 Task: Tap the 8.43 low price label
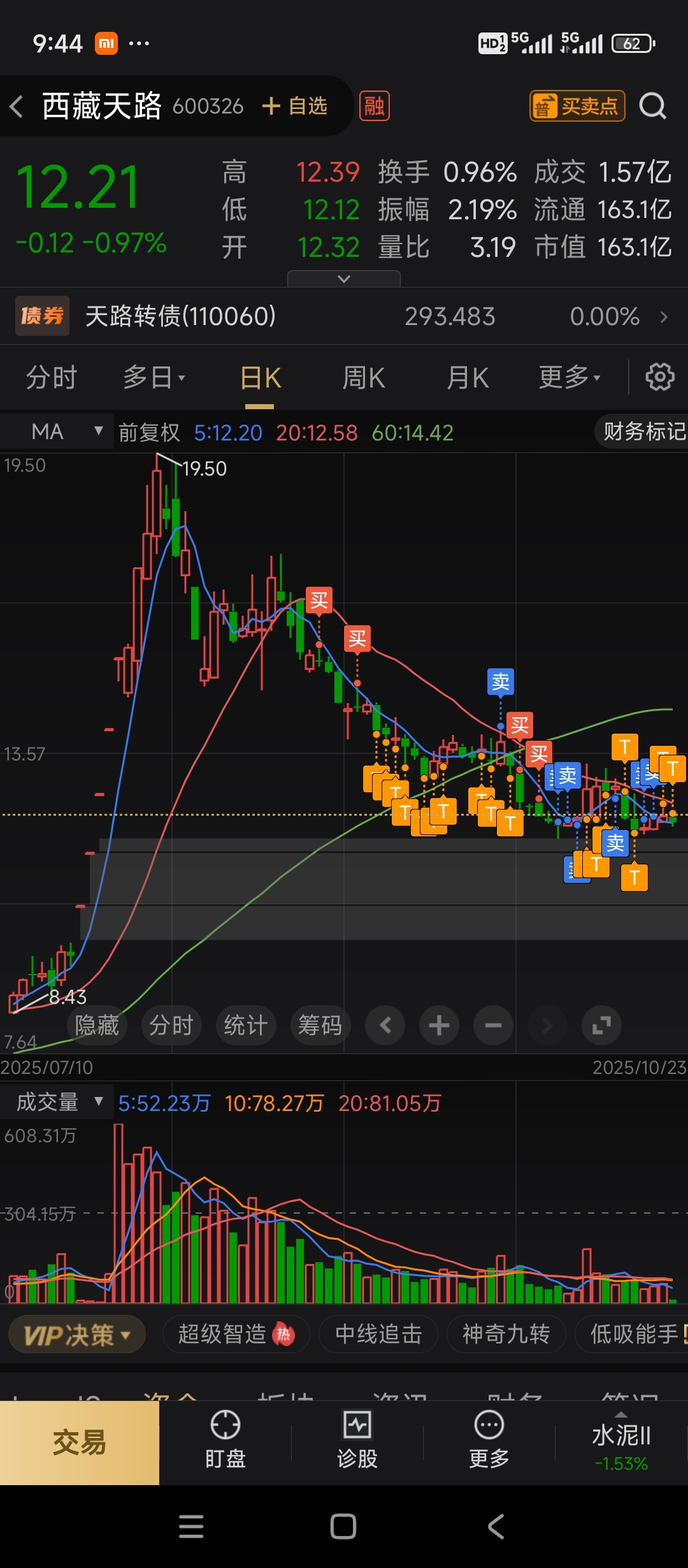[68, 997]
